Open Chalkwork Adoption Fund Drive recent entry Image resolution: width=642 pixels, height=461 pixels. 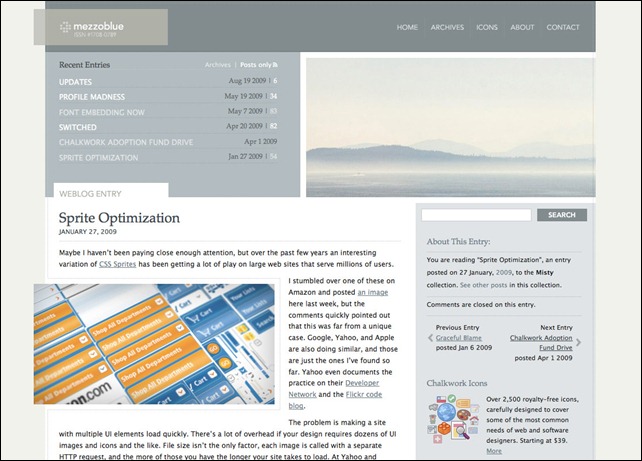[x=126, y=142]
